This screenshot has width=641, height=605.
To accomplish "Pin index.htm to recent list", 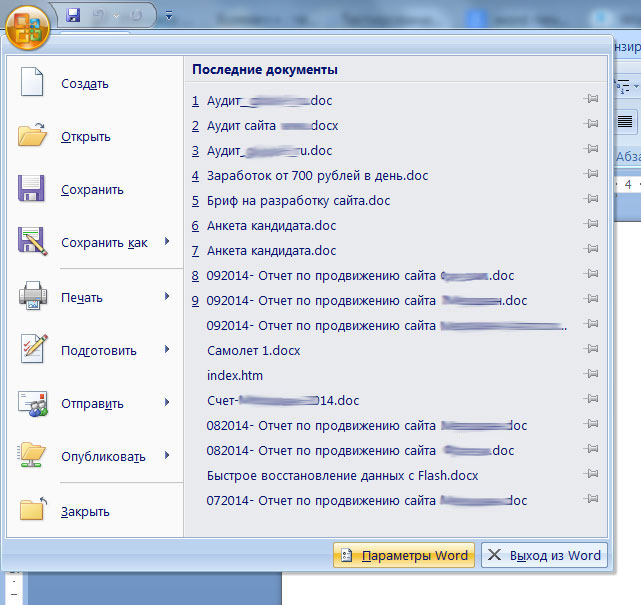I will 591,374.
